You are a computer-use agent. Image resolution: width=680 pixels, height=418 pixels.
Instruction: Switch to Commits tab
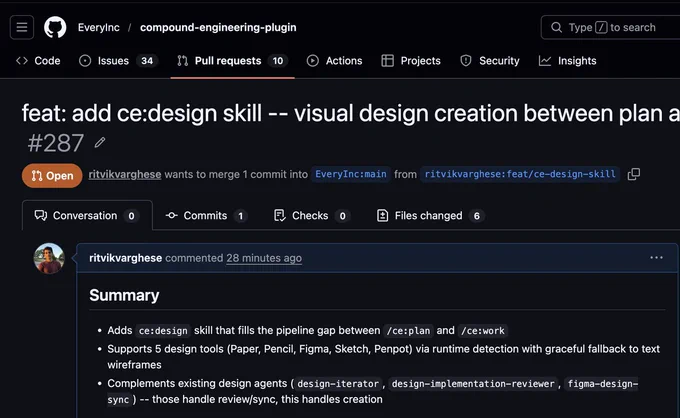pos(206,216)
